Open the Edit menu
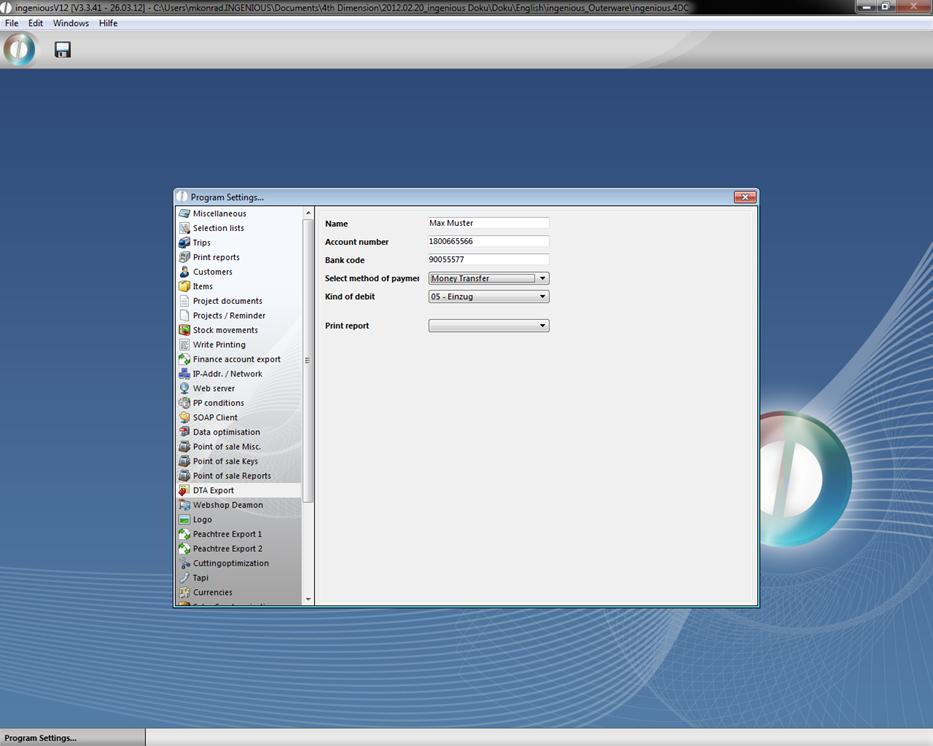The image size is (933, 746). click(35, 23)
